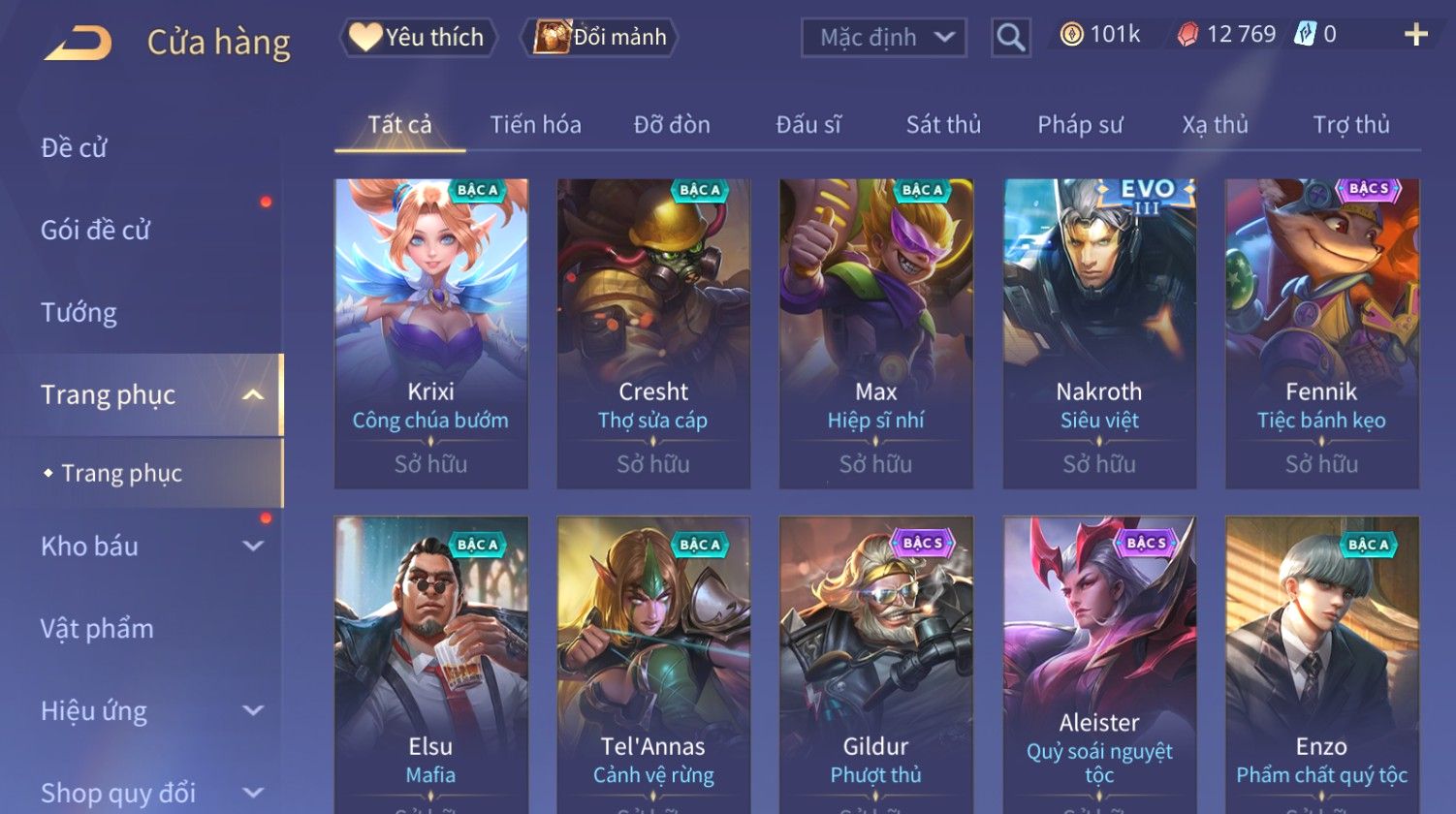Switch to the Sát thủ tab

pyautogui.click(x=943, y=125)
